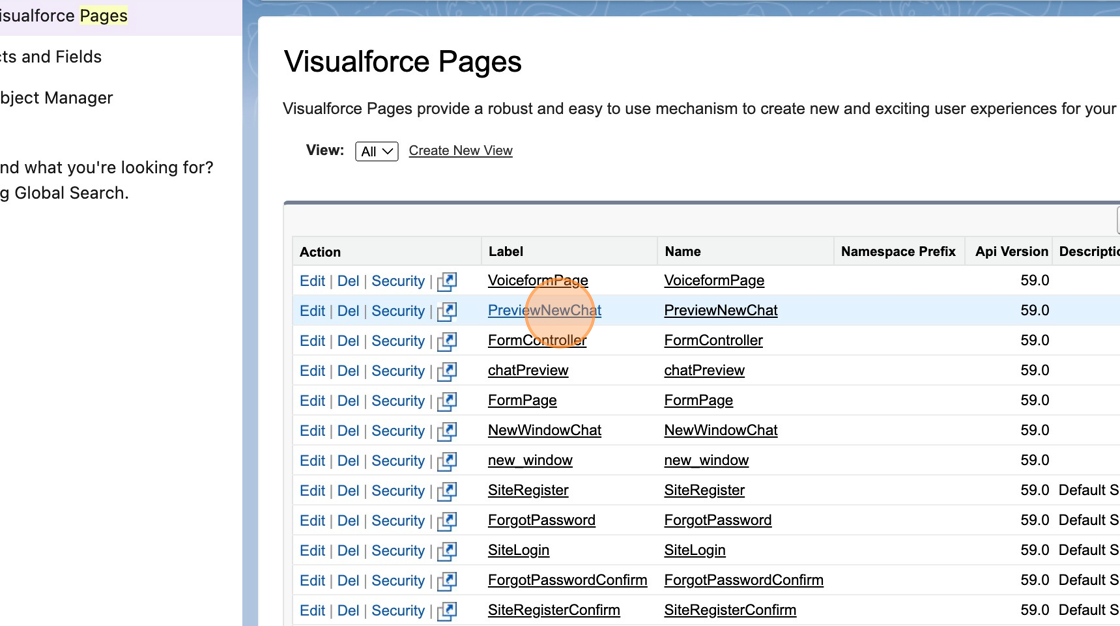
Task: Delete the FormController page
Action: pos(348,341)
